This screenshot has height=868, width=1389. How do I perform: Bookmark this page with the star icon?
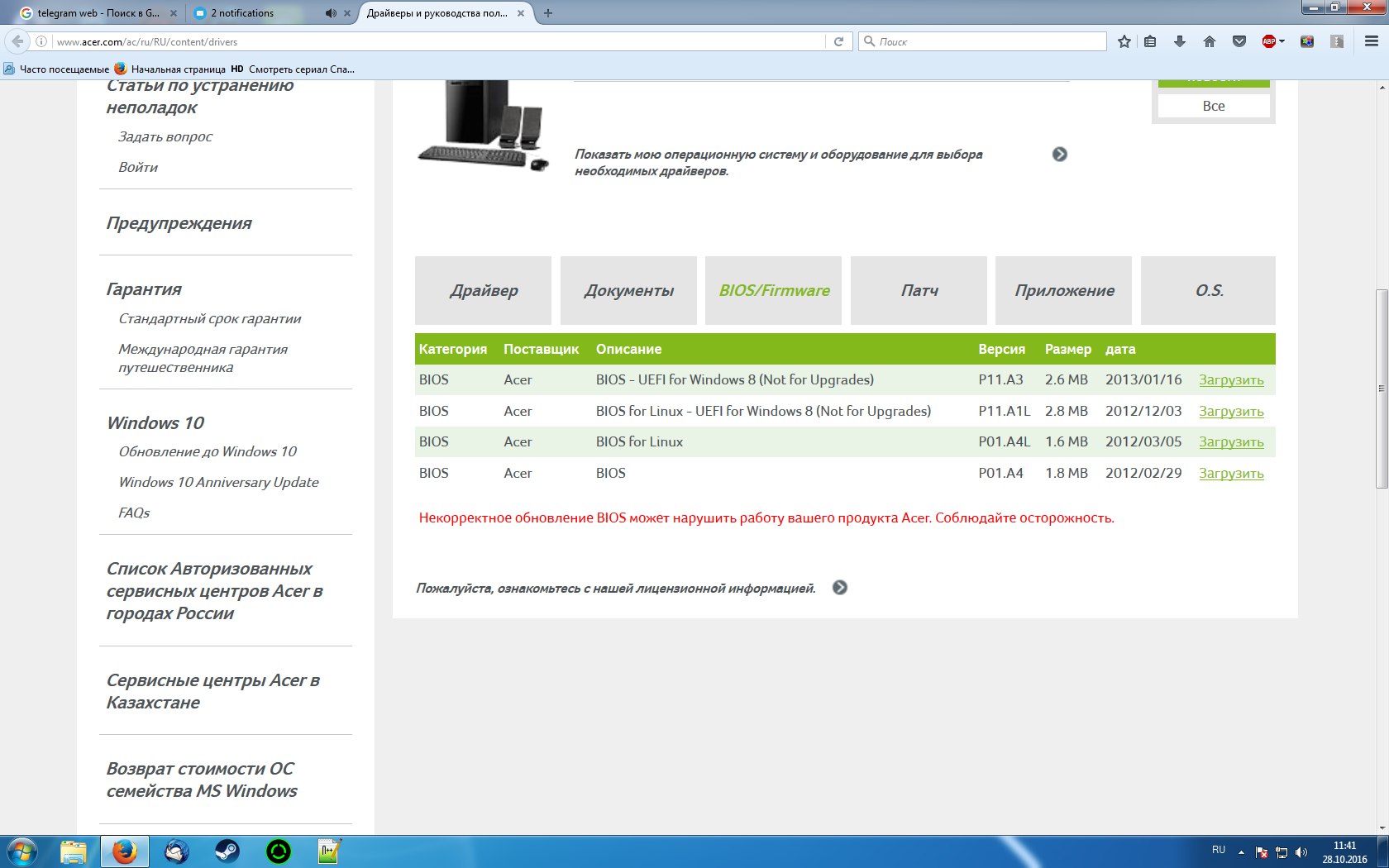click(x=1124, y=41)
